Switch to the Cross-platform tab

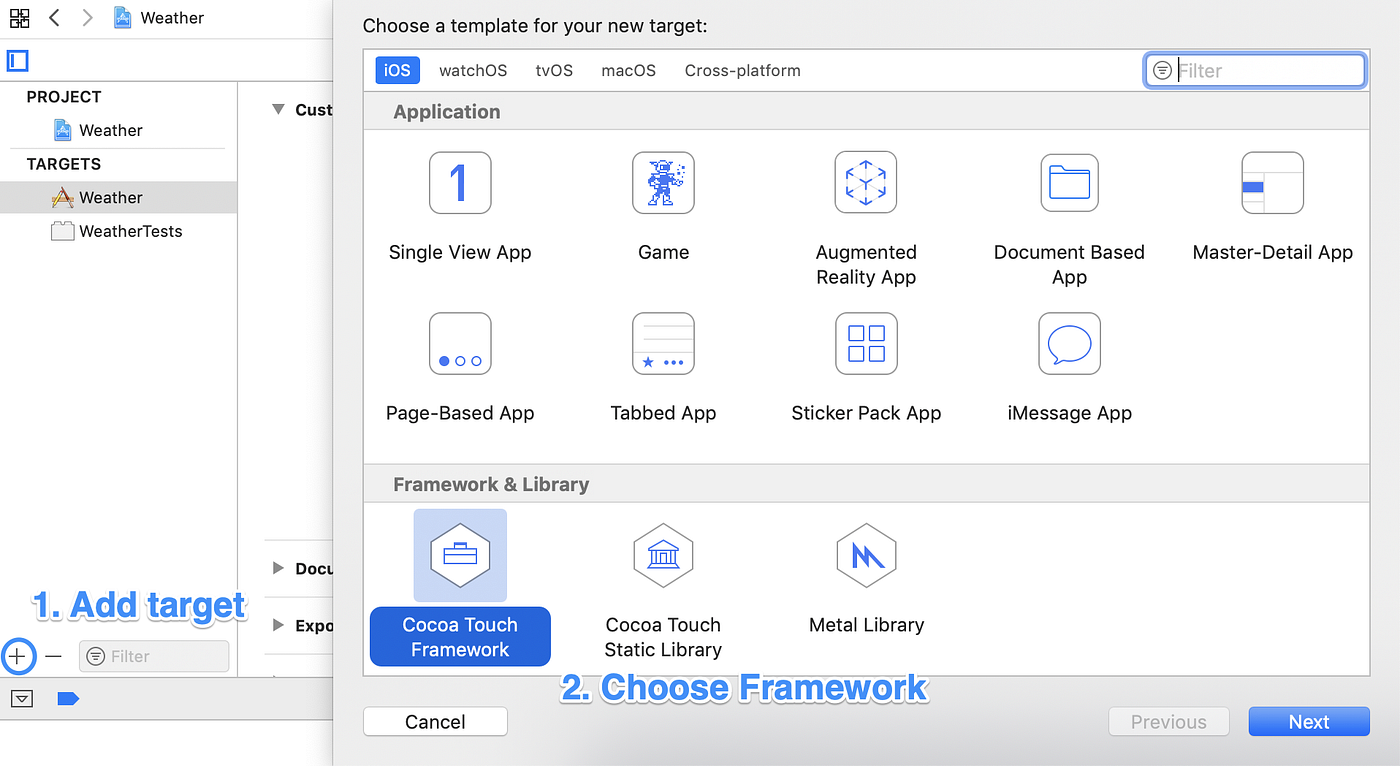click(742, 70)
